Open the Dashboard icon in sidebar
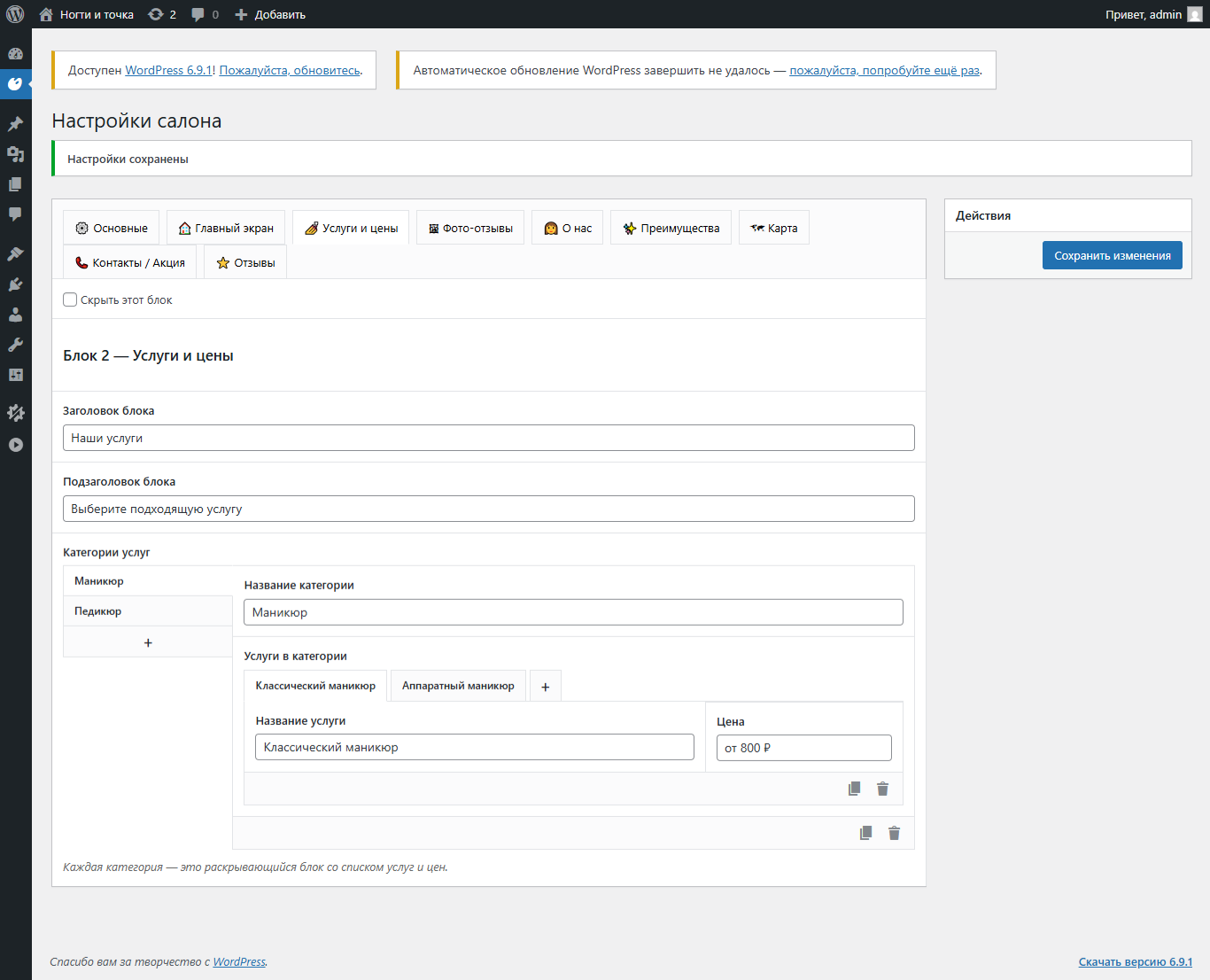Screen dimensions: 1210x980 pyautogui.click(x=15, y=53)
